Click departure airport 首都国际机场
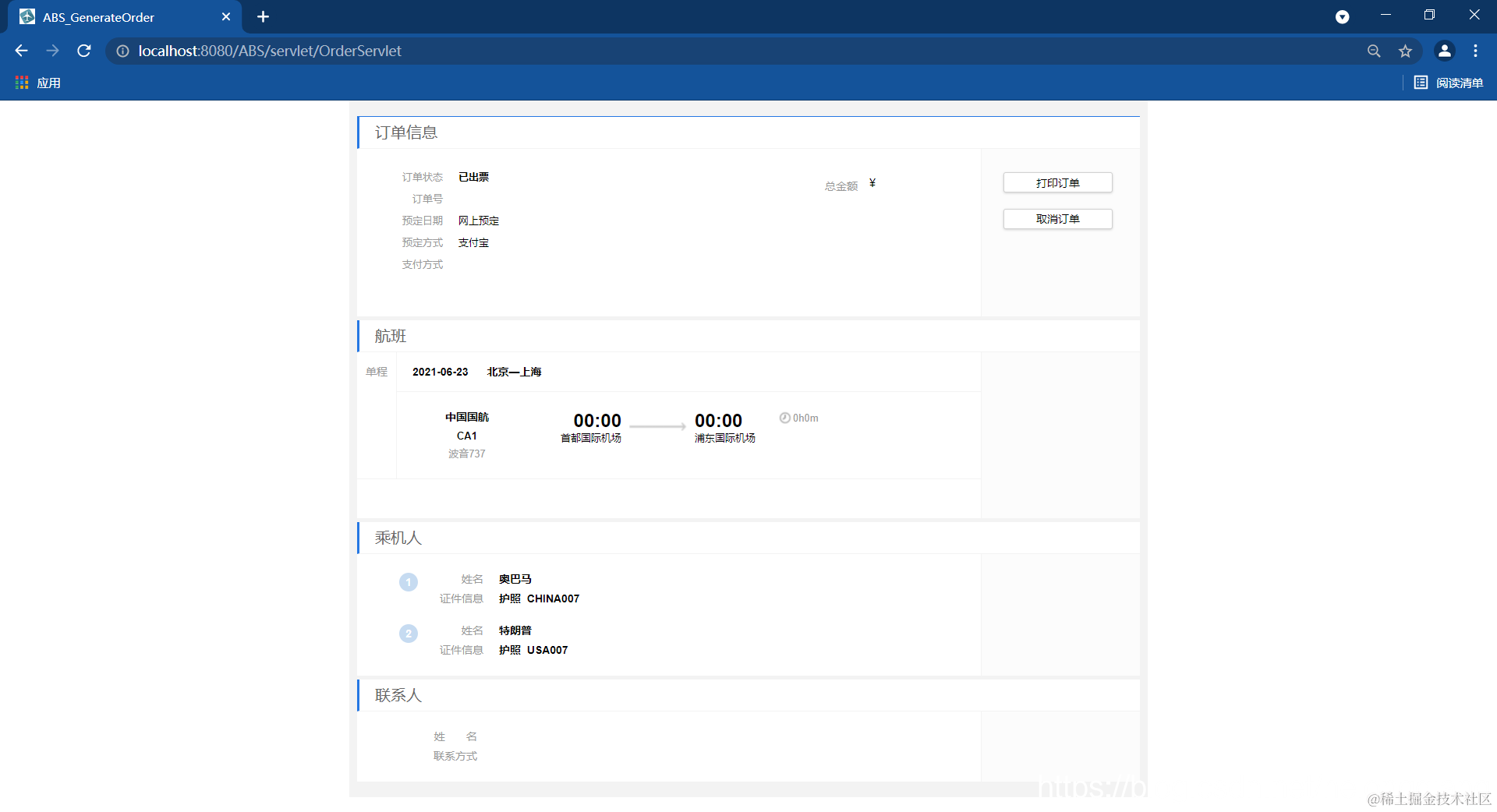 pyautogui.click(x=591, y=438)
